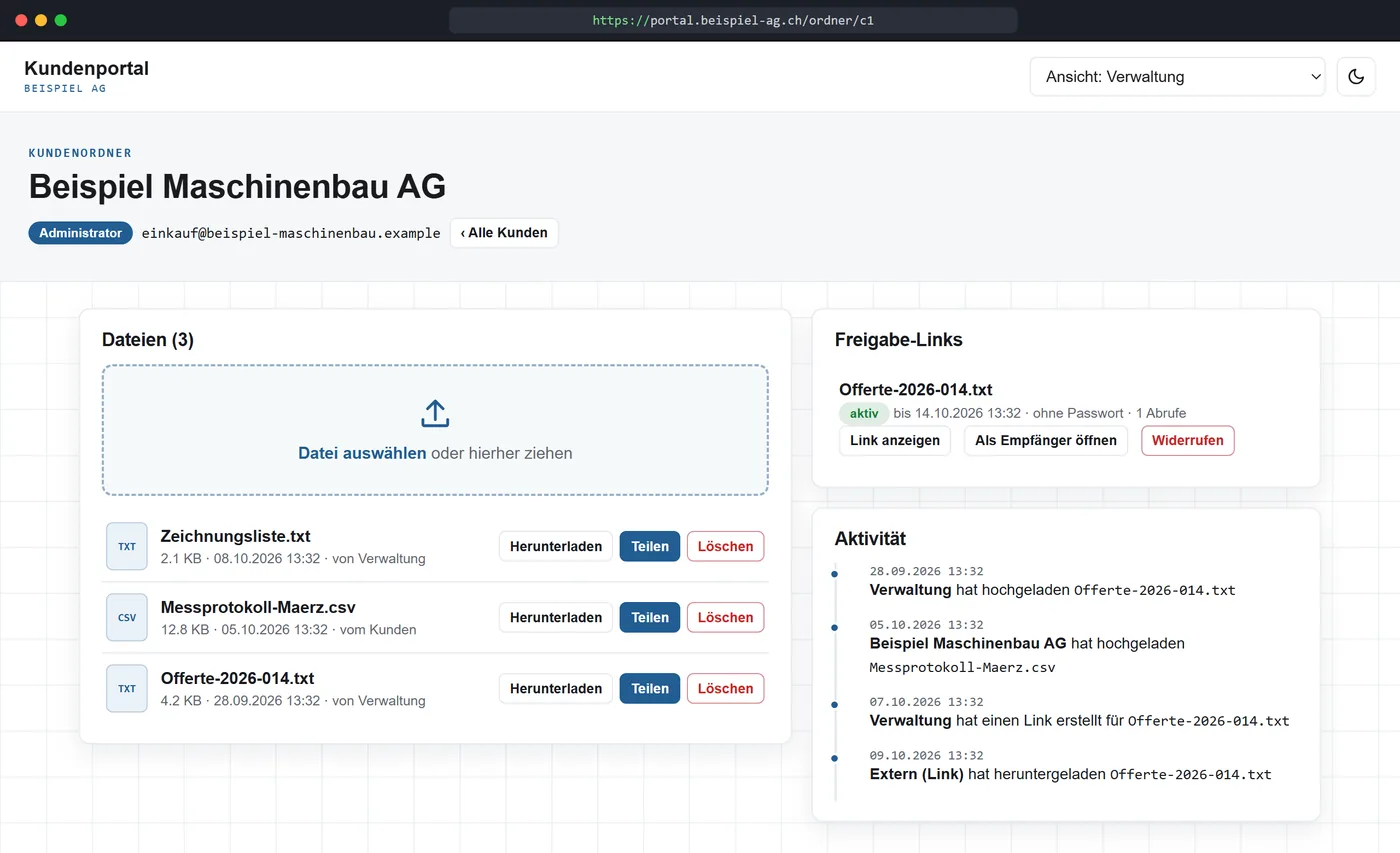Click Offerte-2026-014.txt title under Freigabe-Links
This screenshot has height=853, width=1400.
(915, 390)
